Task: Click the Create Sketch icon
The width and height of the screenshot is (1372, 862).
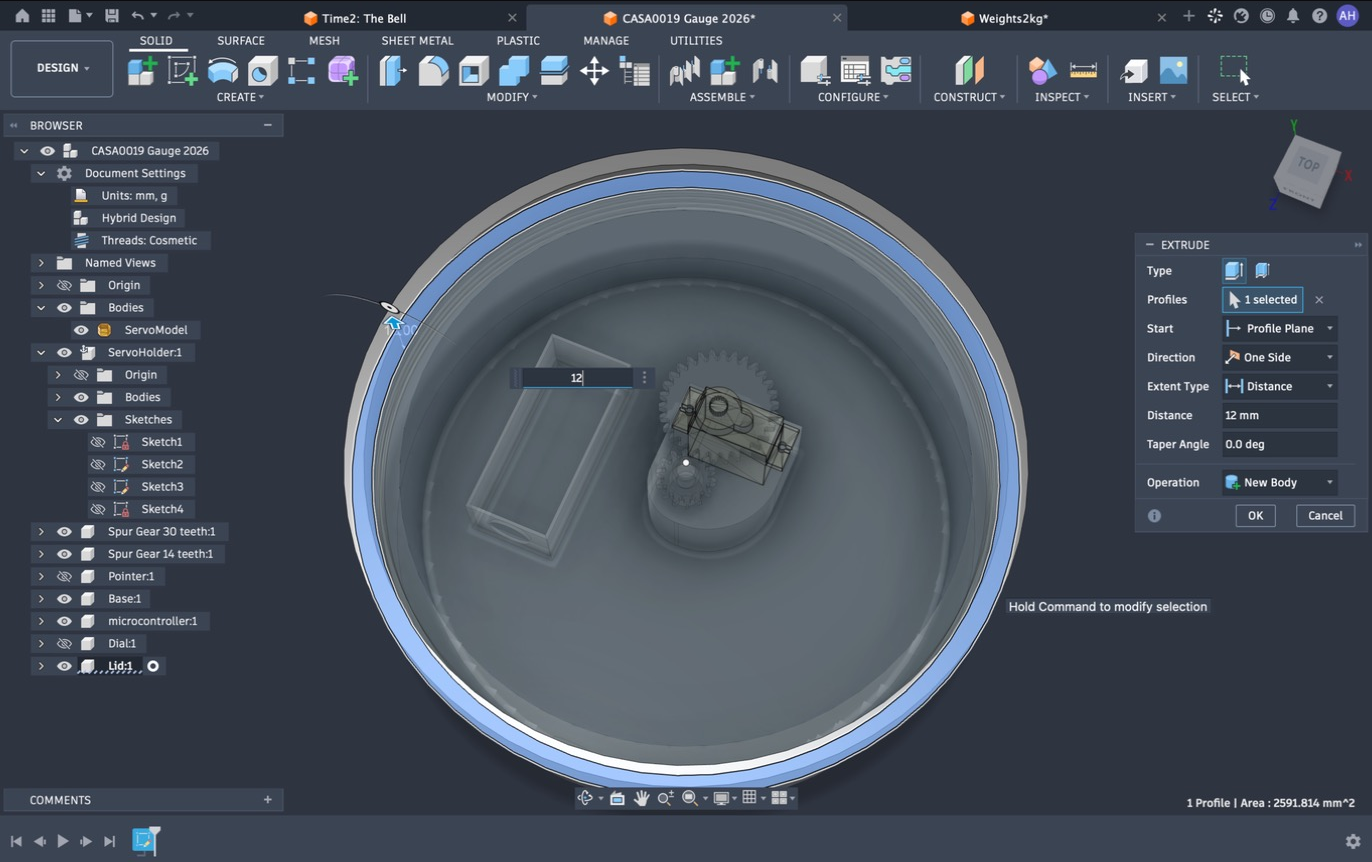Action: pos(182,71)
